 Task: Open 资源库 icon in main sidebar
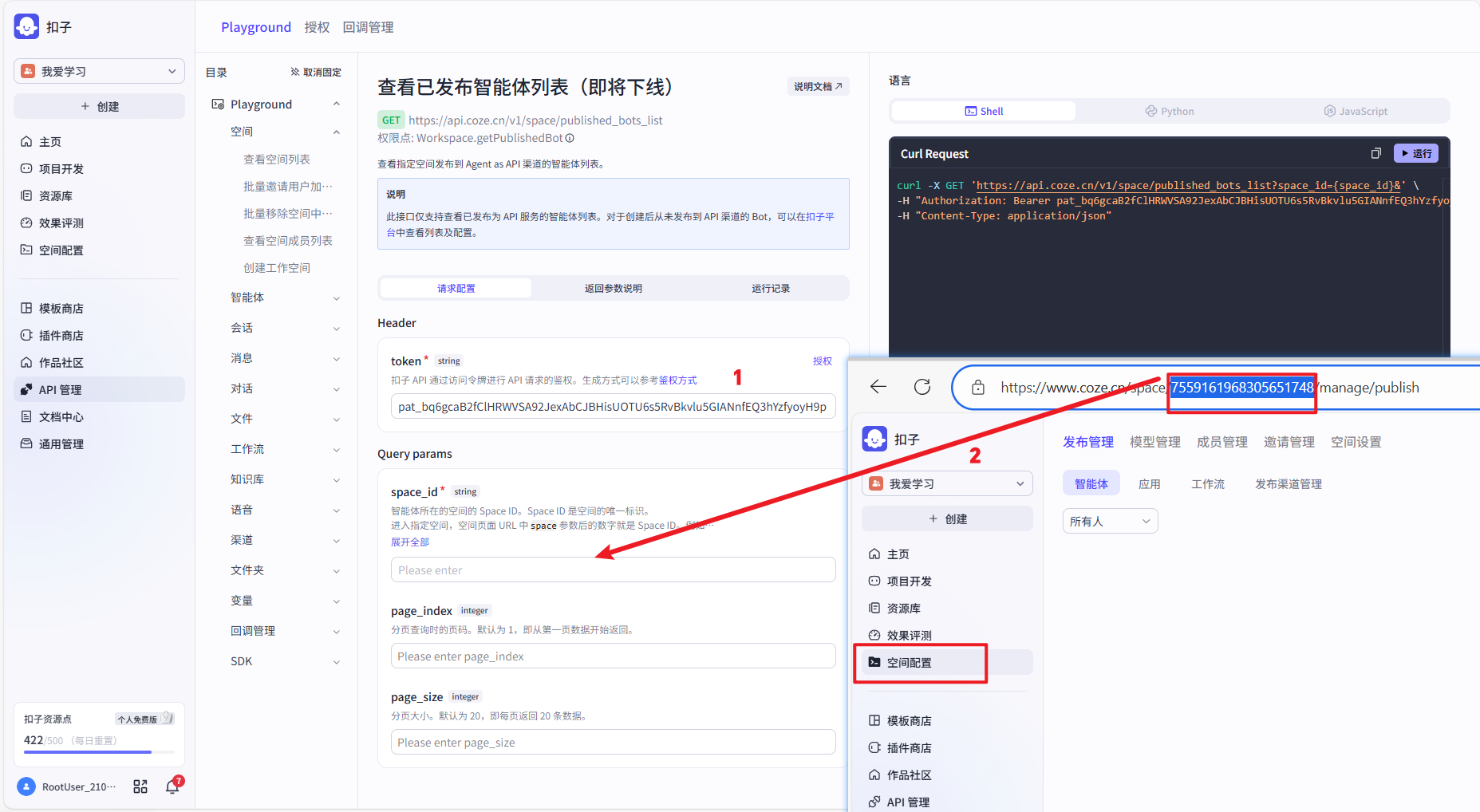coord(26,195)
